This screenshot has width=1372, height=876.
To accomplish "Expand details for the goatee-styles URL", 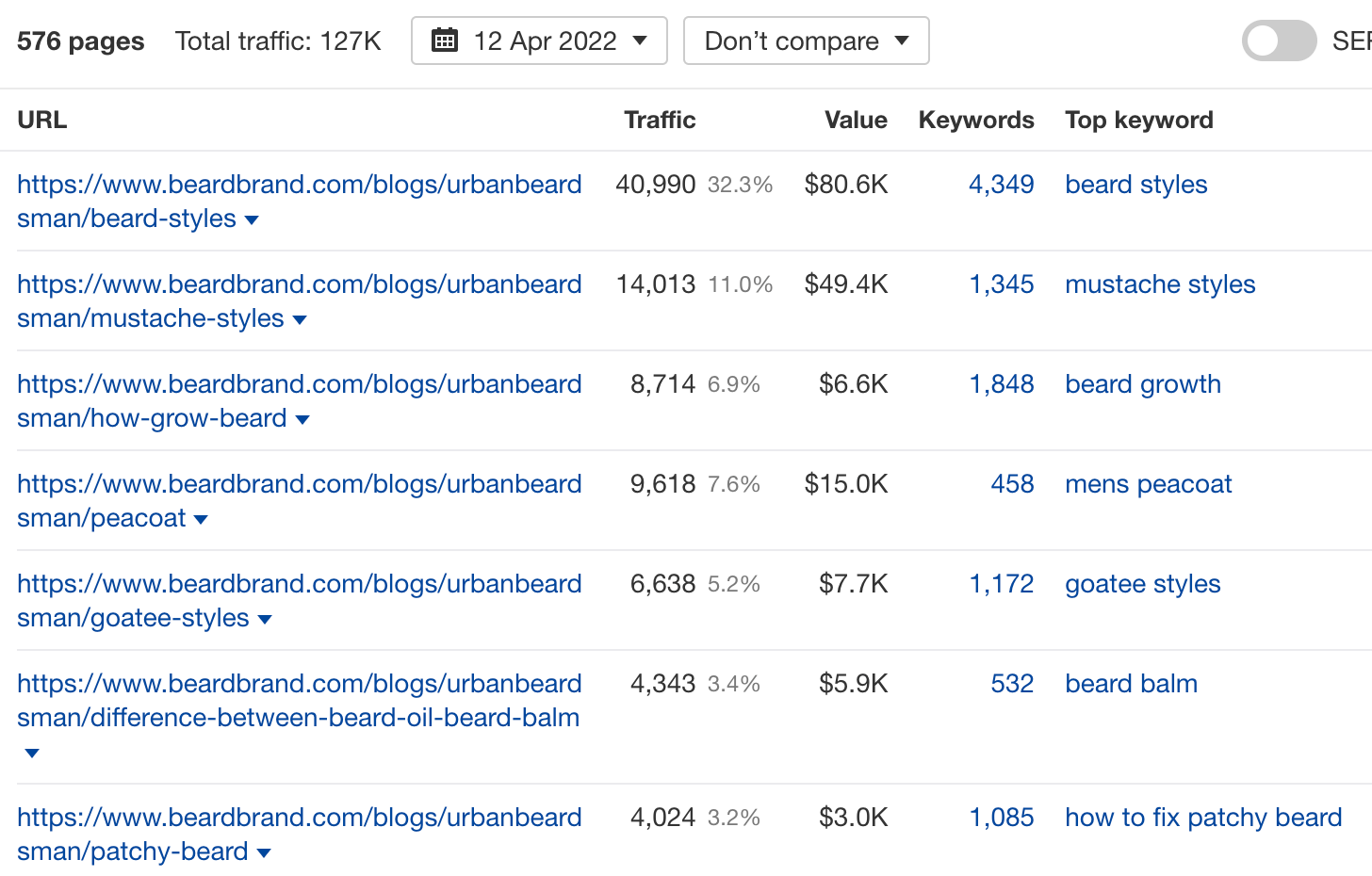I will [265, 619].
